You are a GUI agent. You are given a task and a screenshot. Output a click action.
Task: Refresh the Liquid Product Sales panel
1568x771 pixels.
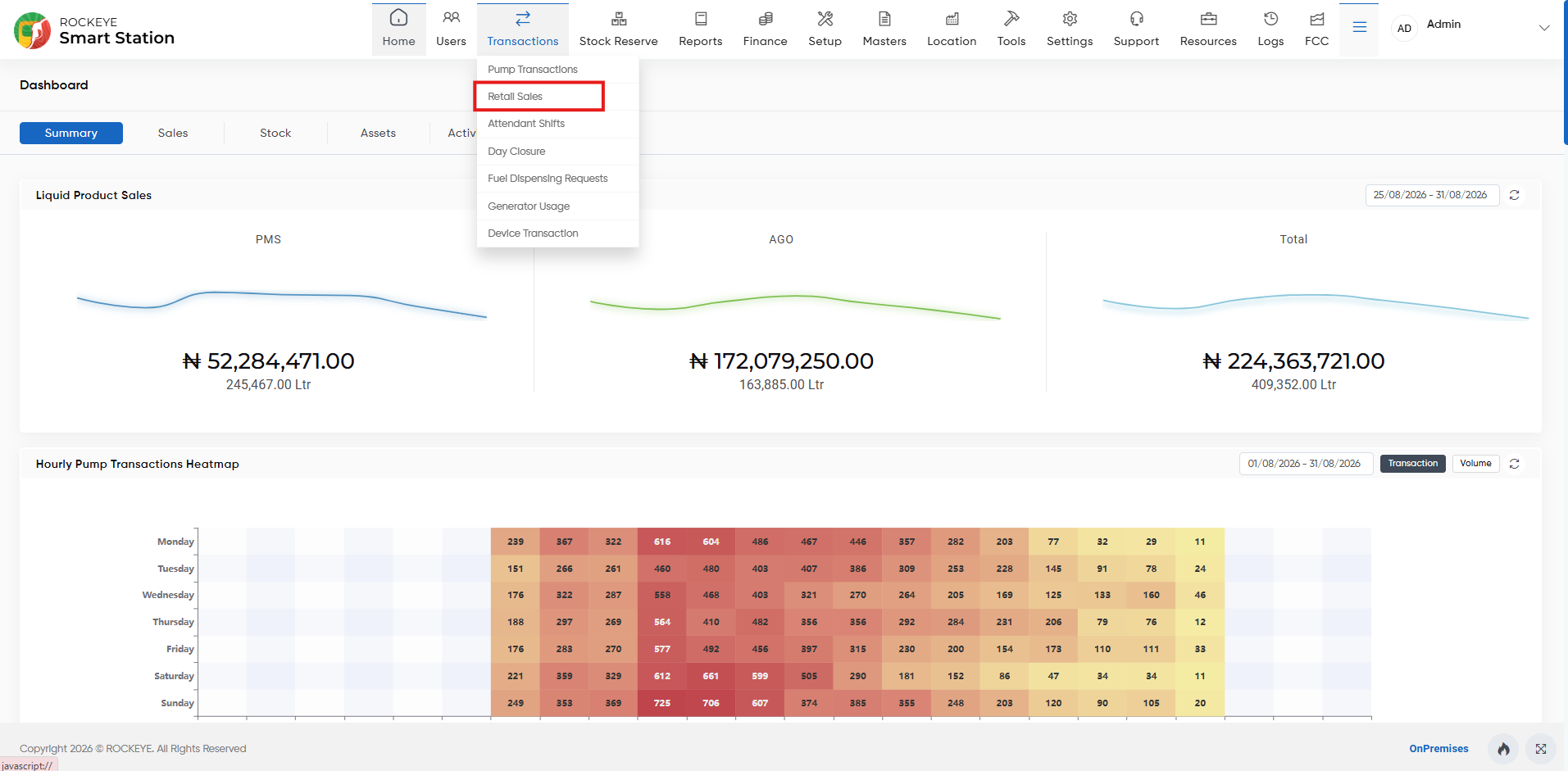(1515, 195)
